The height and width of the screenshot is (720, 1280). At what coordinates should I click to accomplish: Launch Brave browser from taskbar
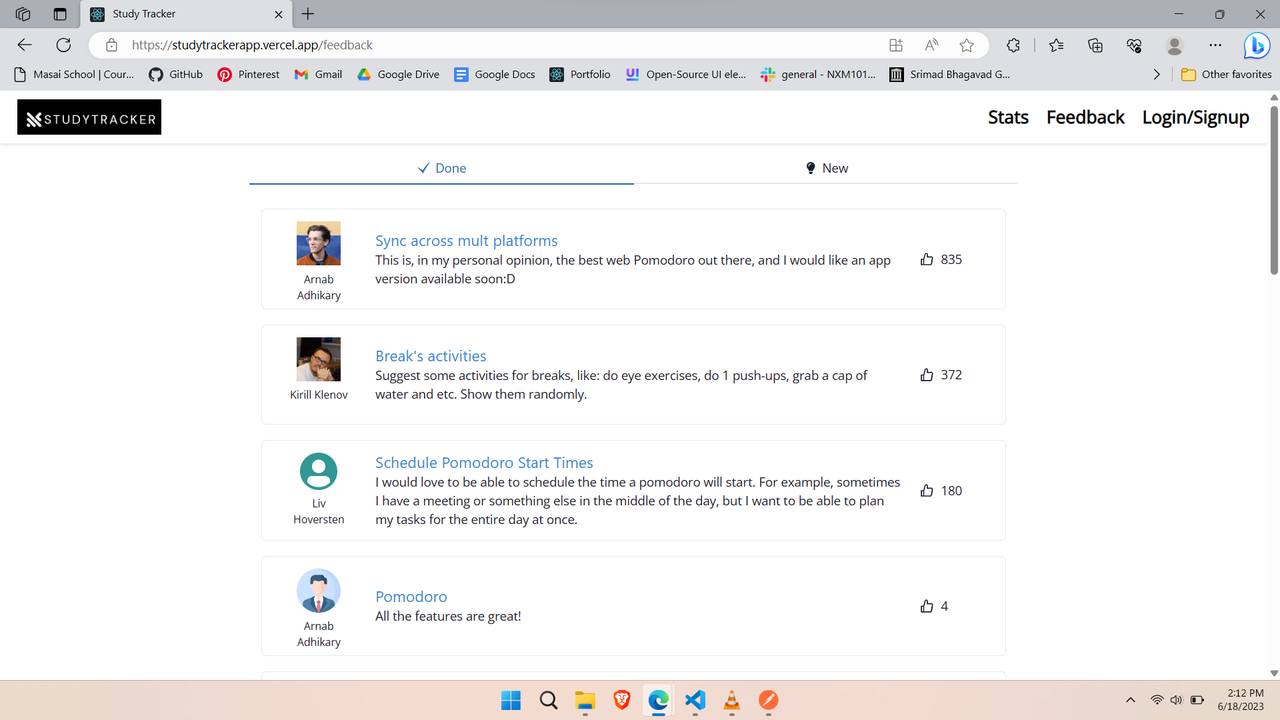[621, 700]
